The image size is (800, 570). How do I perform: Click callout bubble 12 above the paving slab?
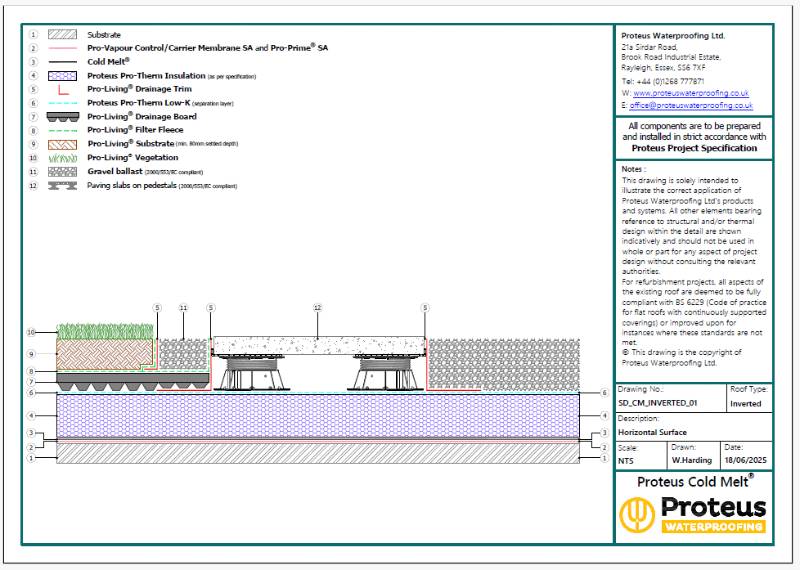(x=317, y=308)
